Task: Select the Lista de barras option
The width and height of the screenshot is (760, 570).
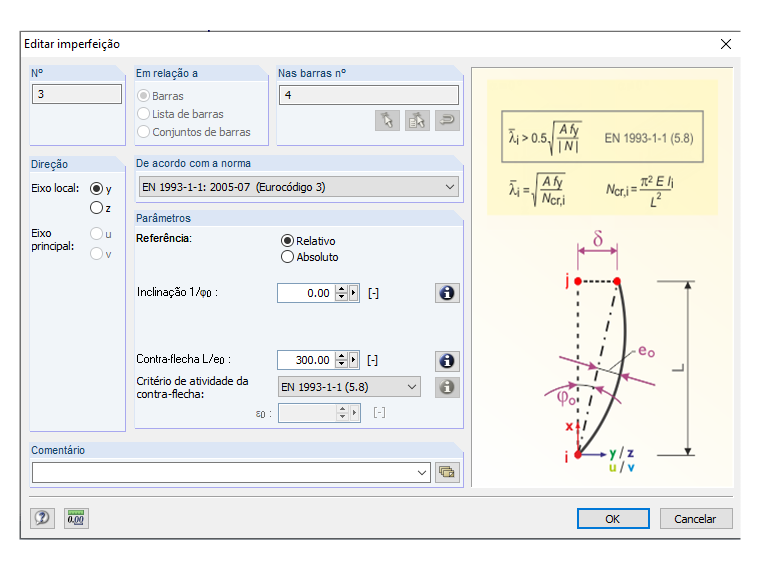Action: [x=143, y=114]
